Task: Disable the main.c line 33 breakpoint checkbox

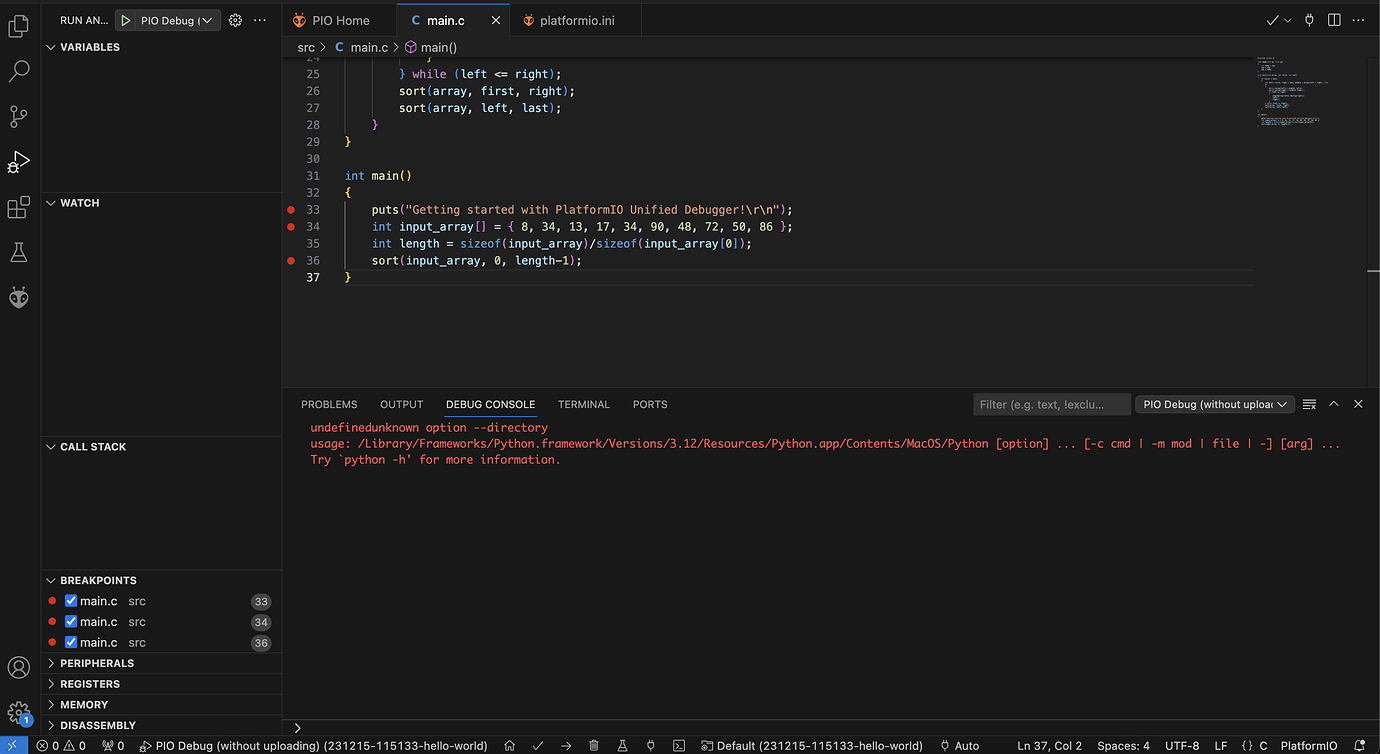Action: coord(71,601)
